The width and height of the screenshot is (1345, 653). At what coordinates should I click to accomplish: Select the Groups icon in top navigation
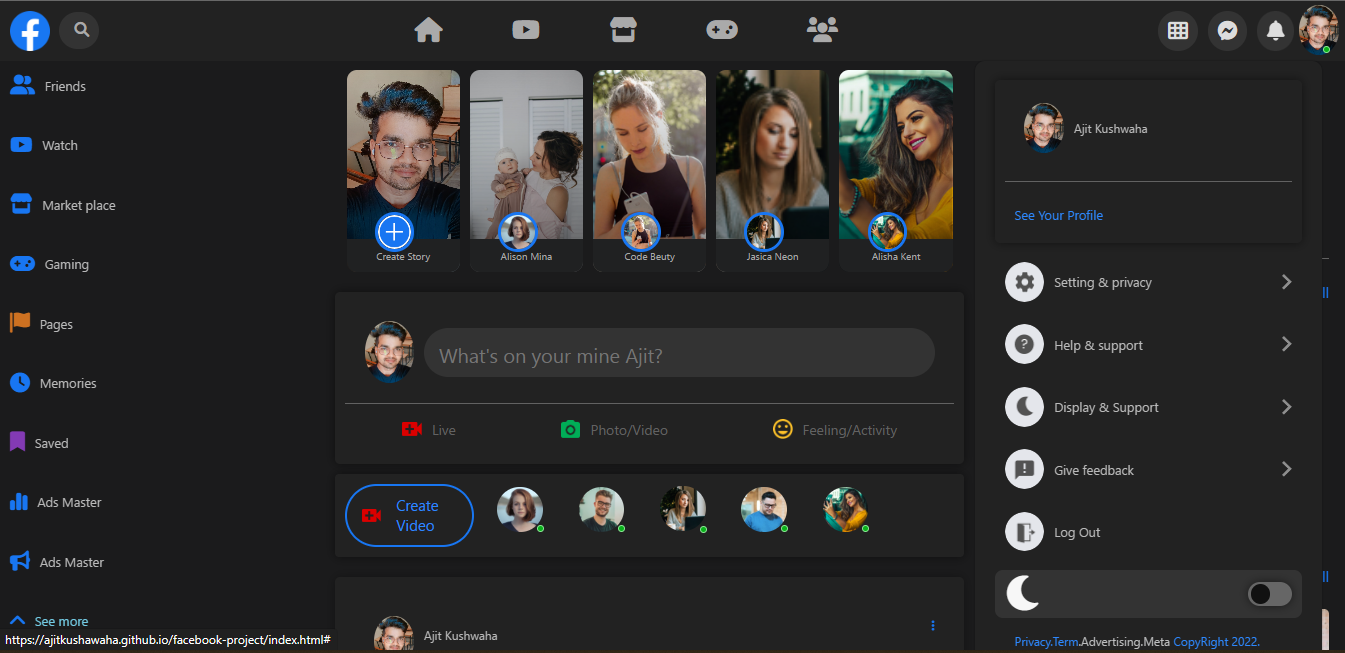click(x=822, y=30)
